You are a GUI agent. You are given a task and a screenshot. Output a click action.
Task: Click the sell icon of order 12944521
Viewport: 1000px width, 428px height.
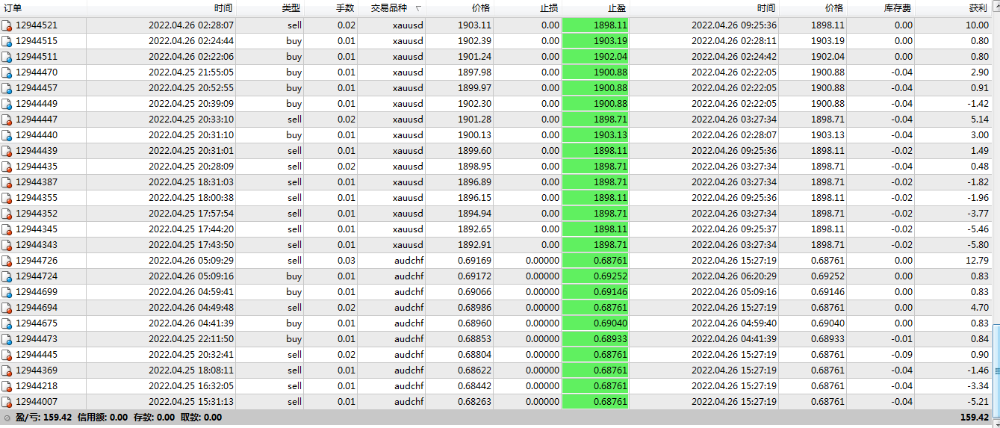click(x=6, y=26)
